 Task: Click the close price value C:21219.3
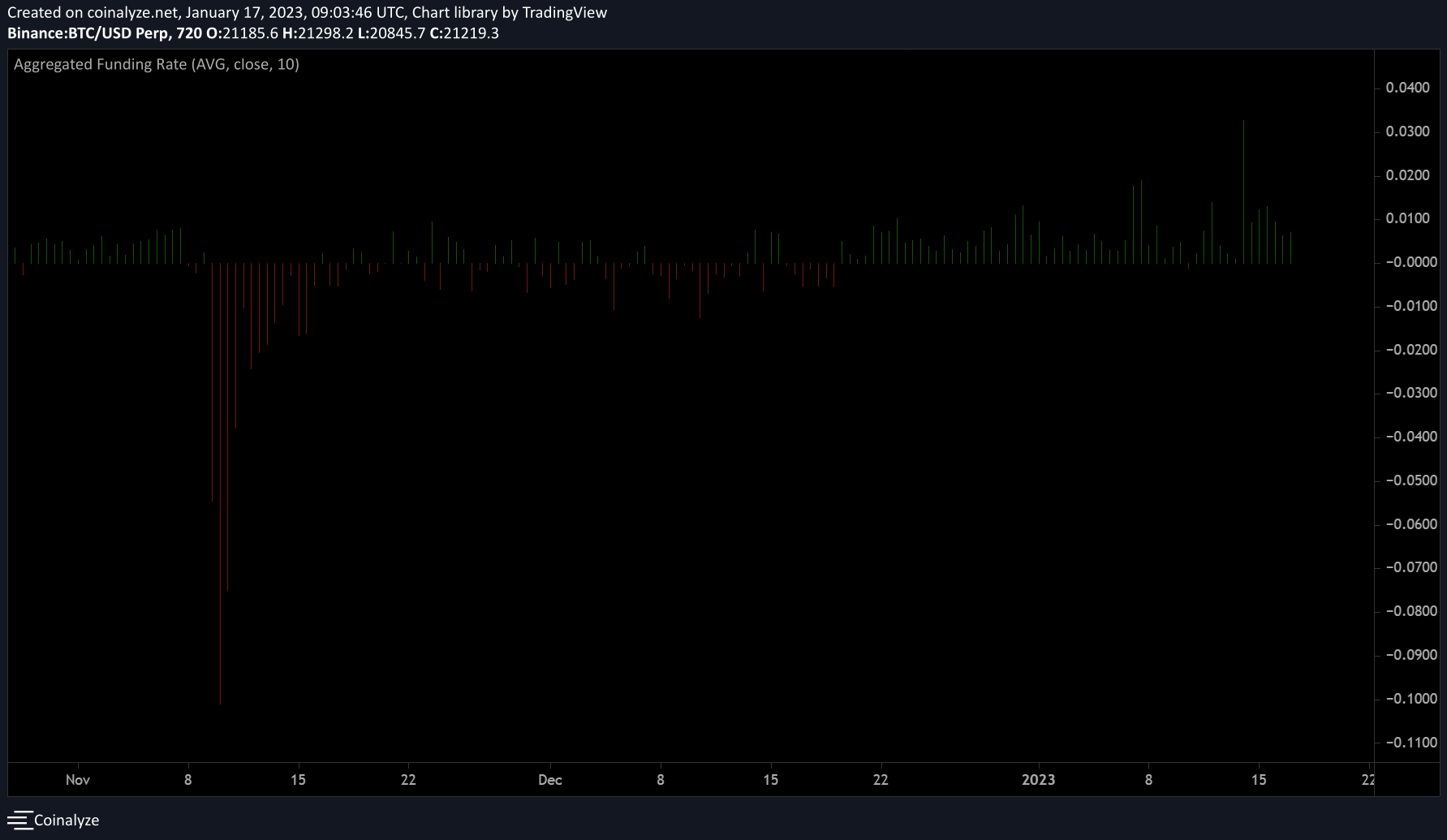[x=464, y=33]
